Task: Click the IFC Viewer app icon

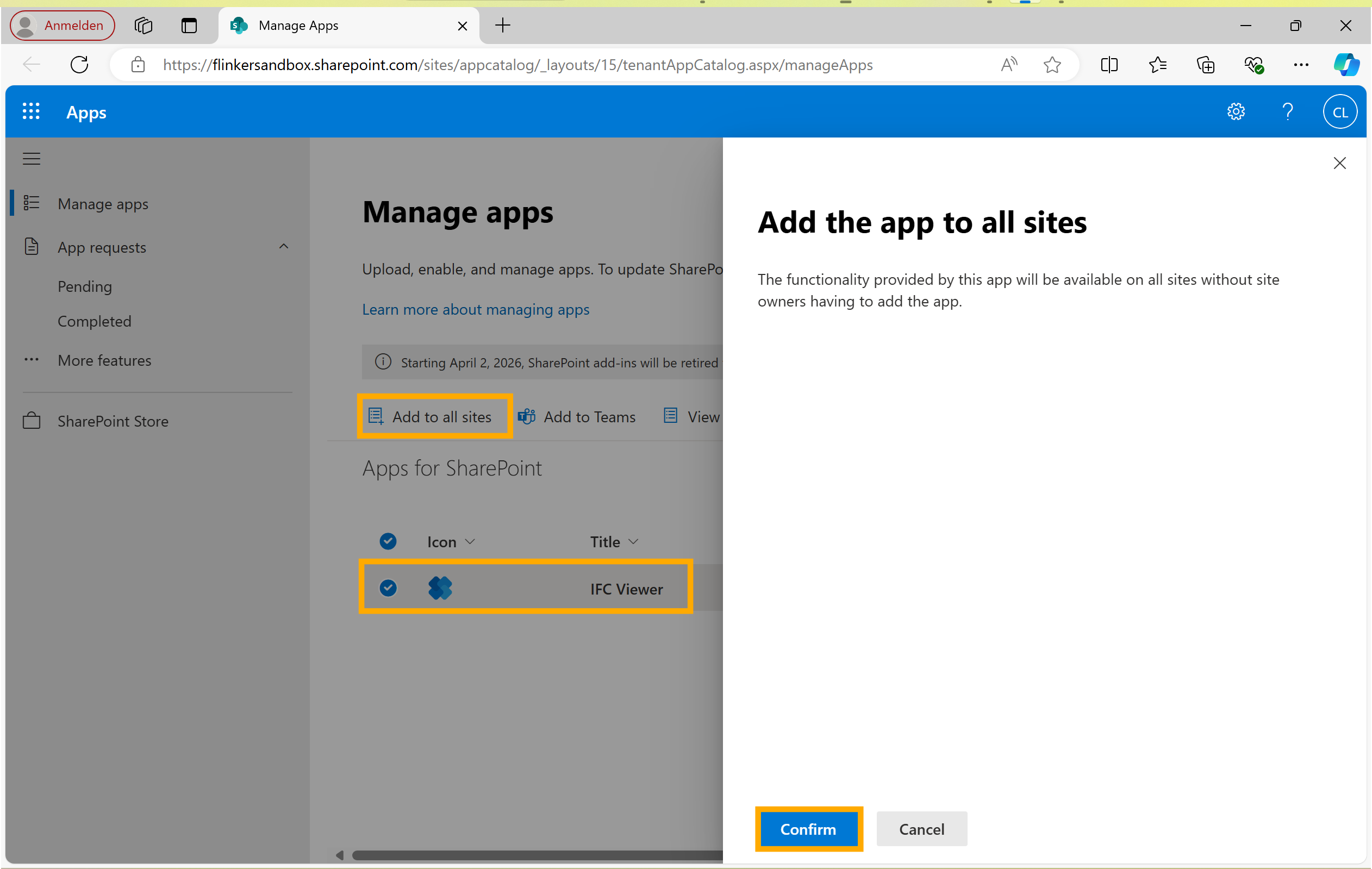Action: click(x=440, y=587)
